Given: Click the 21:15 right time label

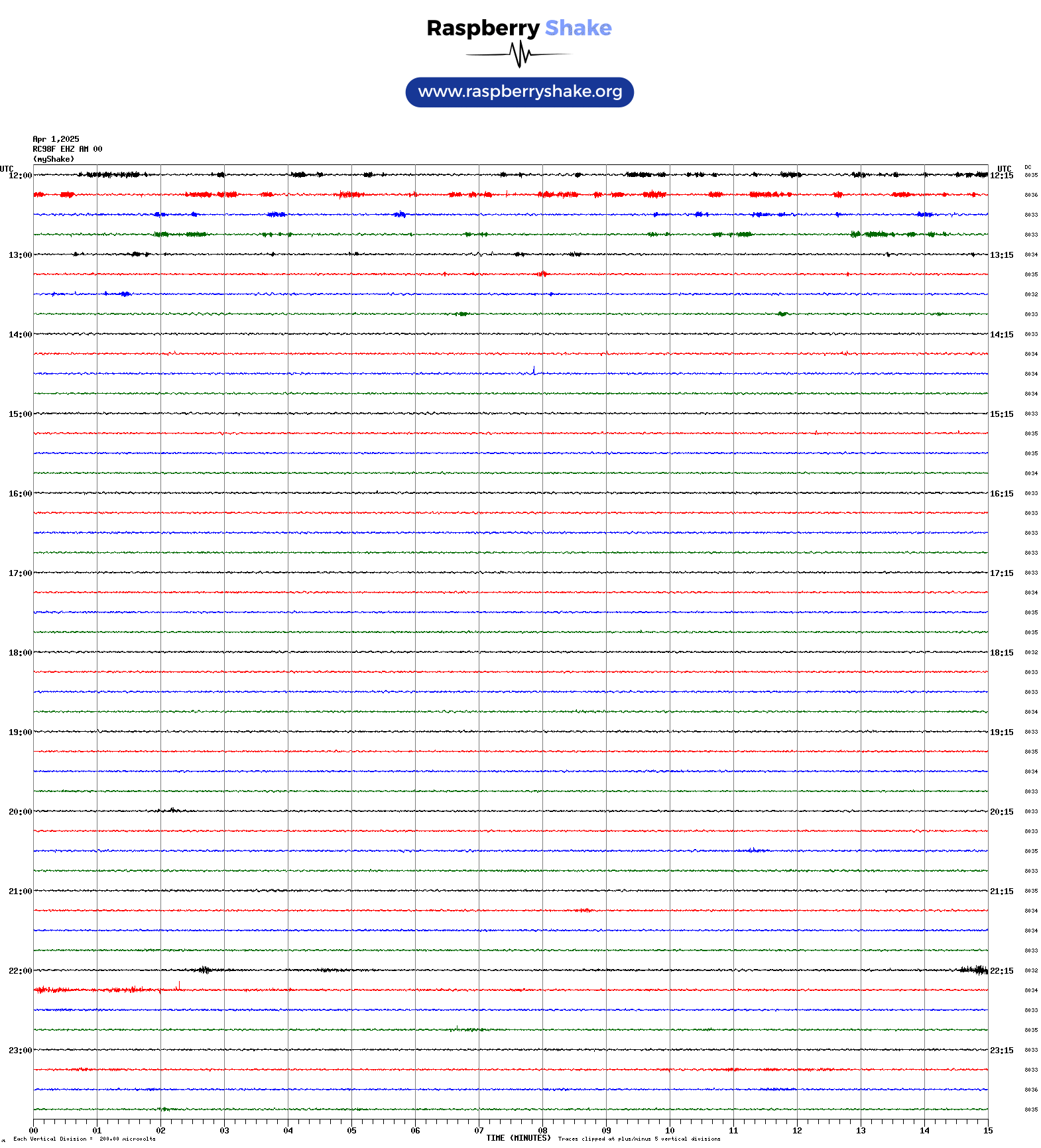Looking at the screenshot, I should click(1002, 891).
